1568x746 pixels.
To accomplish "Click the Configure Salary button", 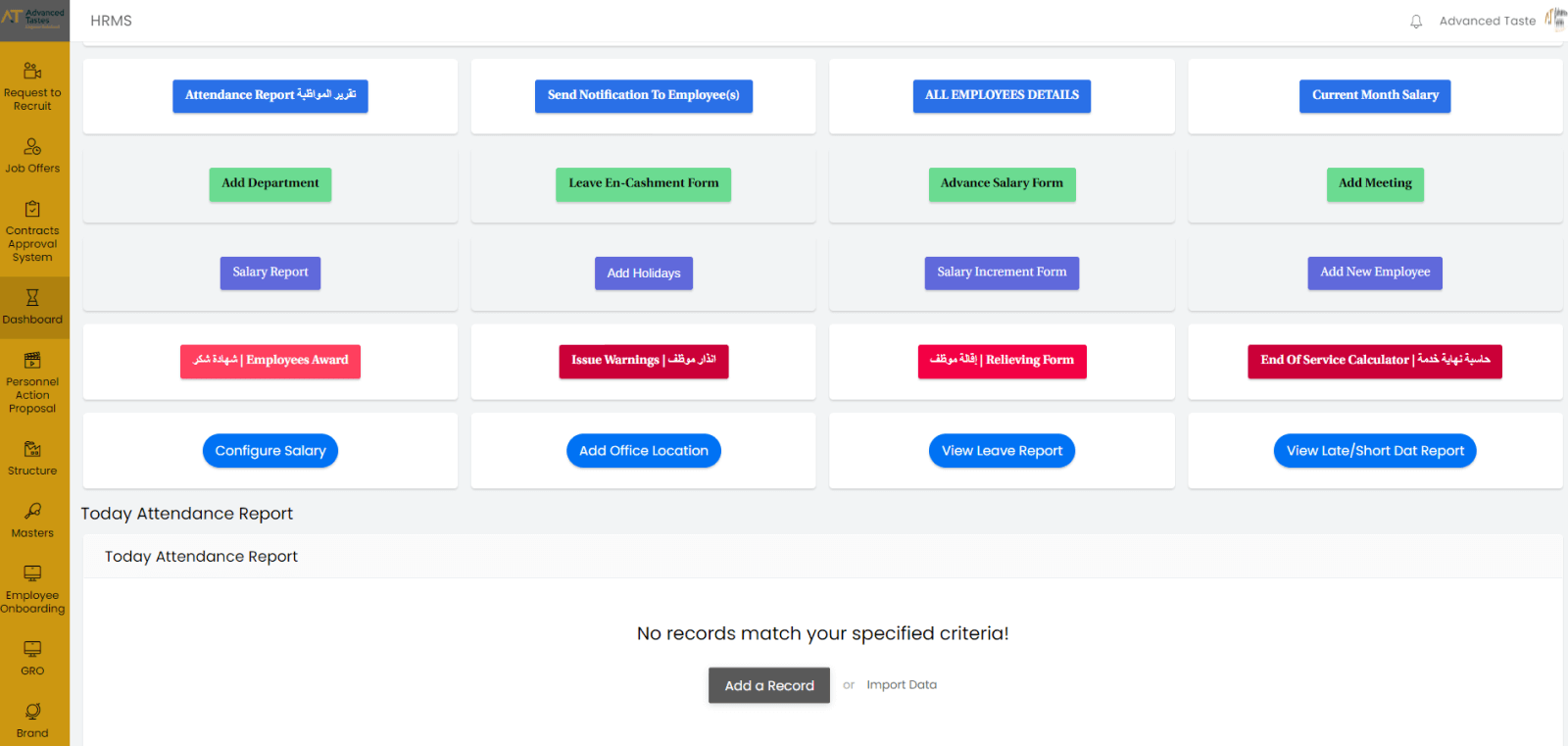I will coord(270,451).
